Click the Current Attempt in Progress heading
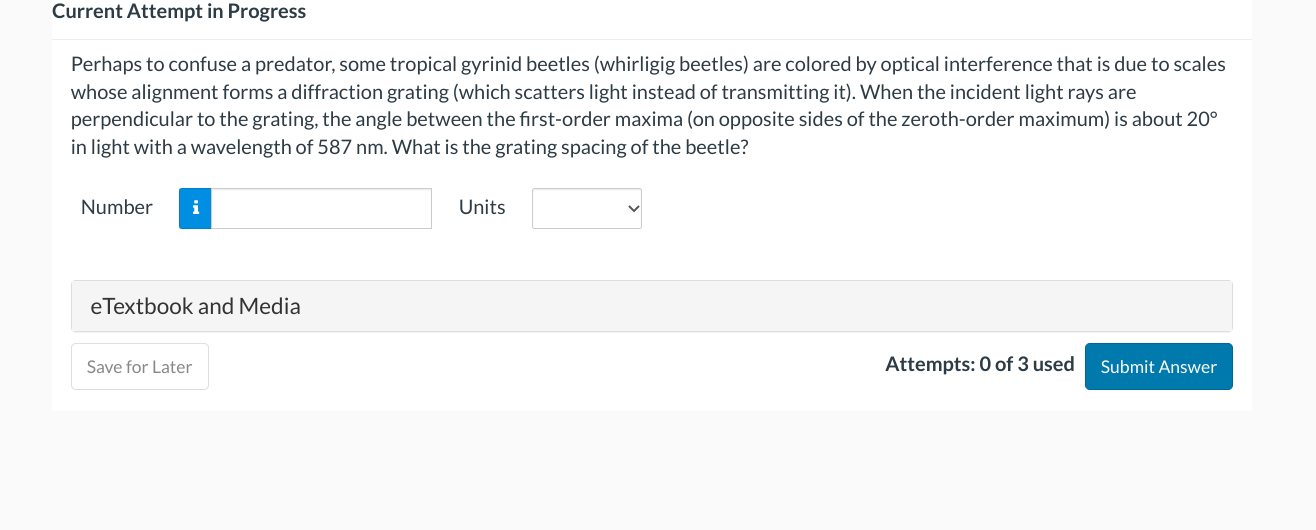This screenshot has height=530, width=1316. 179,12
